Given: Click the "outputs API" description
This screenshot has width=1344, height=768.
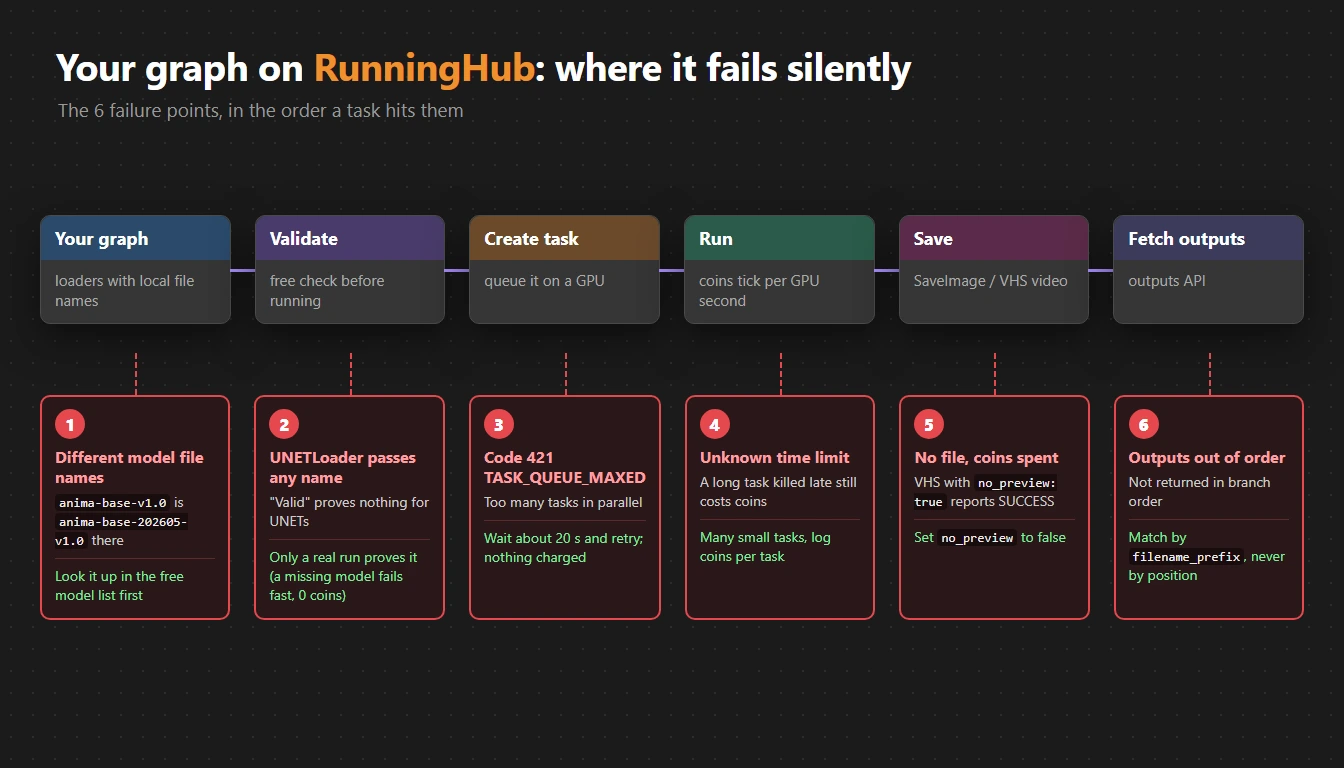Looking at the screenshot, I should 1167,281.
